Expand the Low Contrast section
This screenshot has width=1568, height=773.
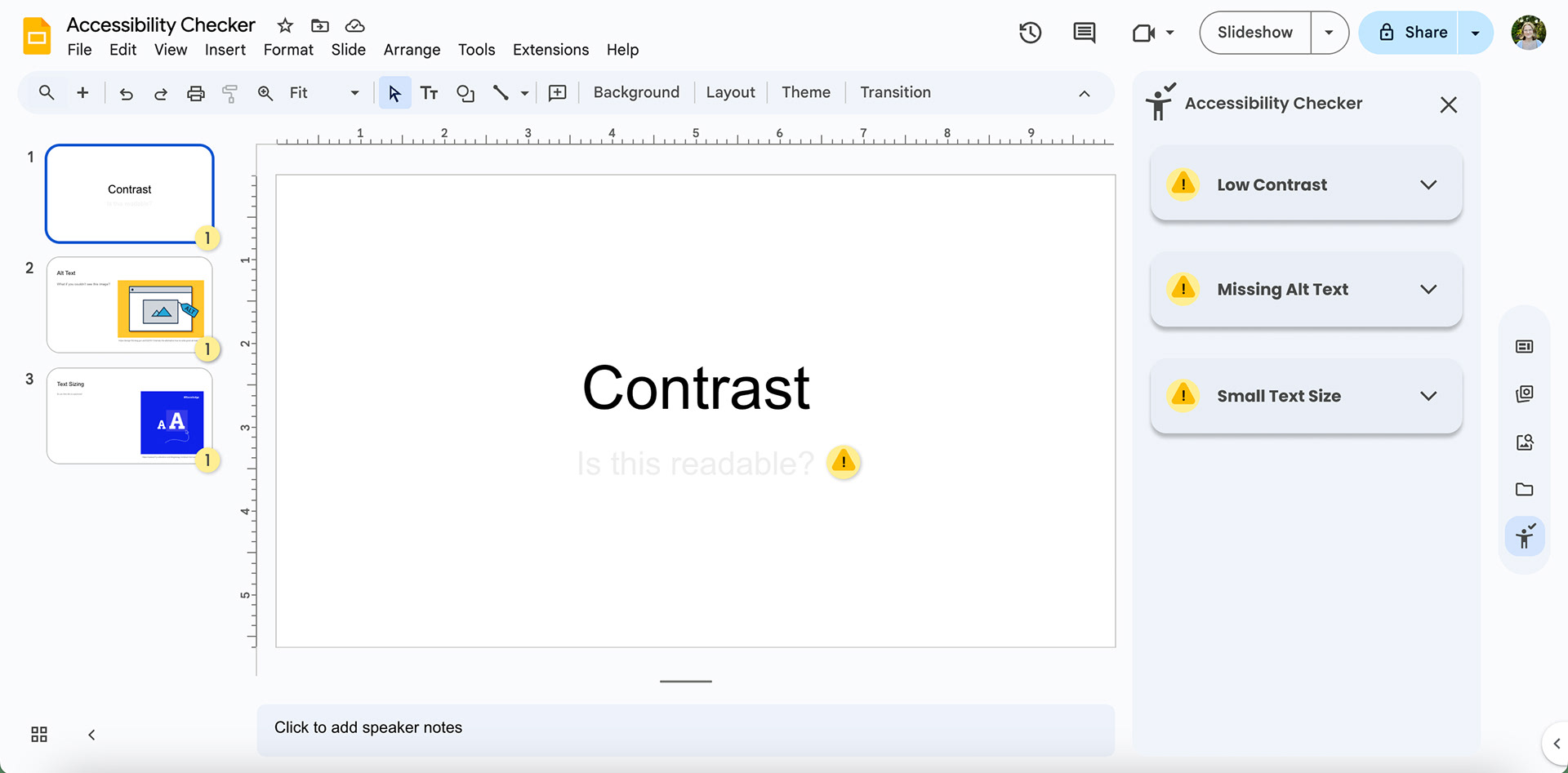1428,184
